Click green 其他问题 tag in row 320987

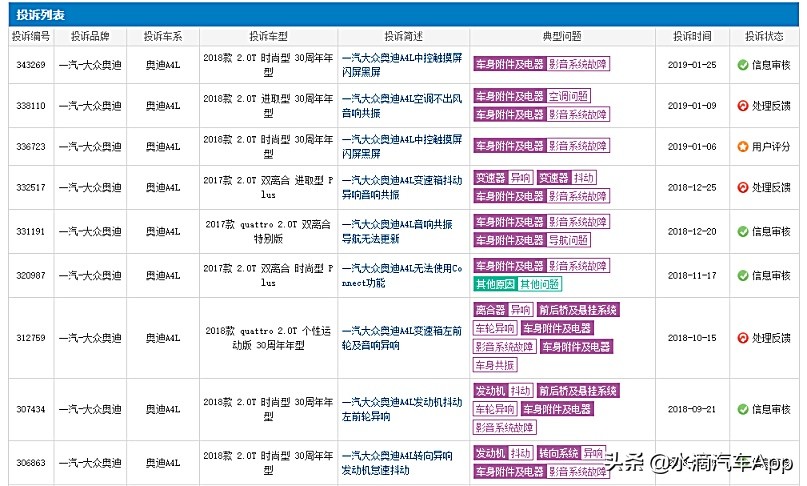coord(539,284)
